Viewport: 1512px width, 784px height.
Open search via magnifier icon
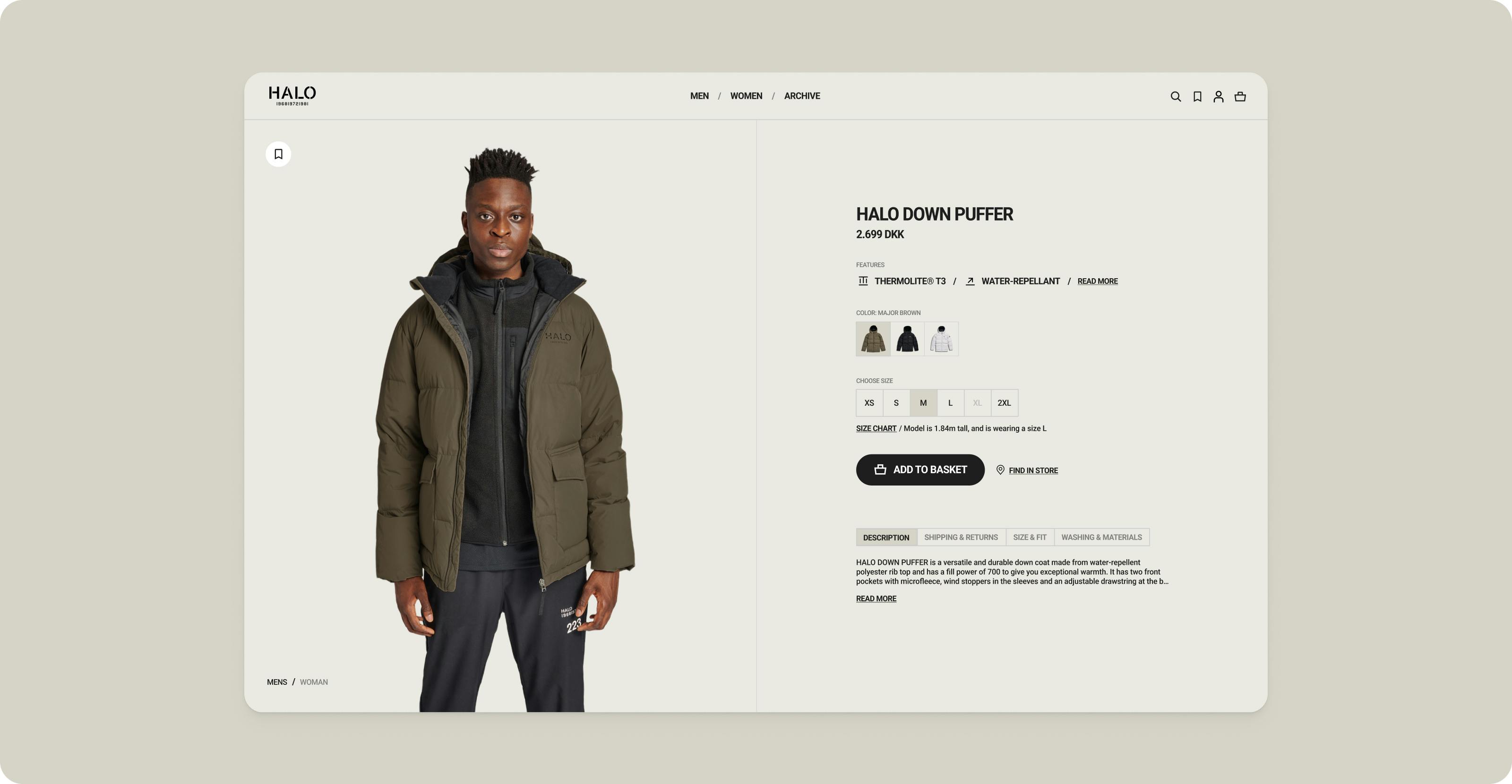pos(1176,97)
